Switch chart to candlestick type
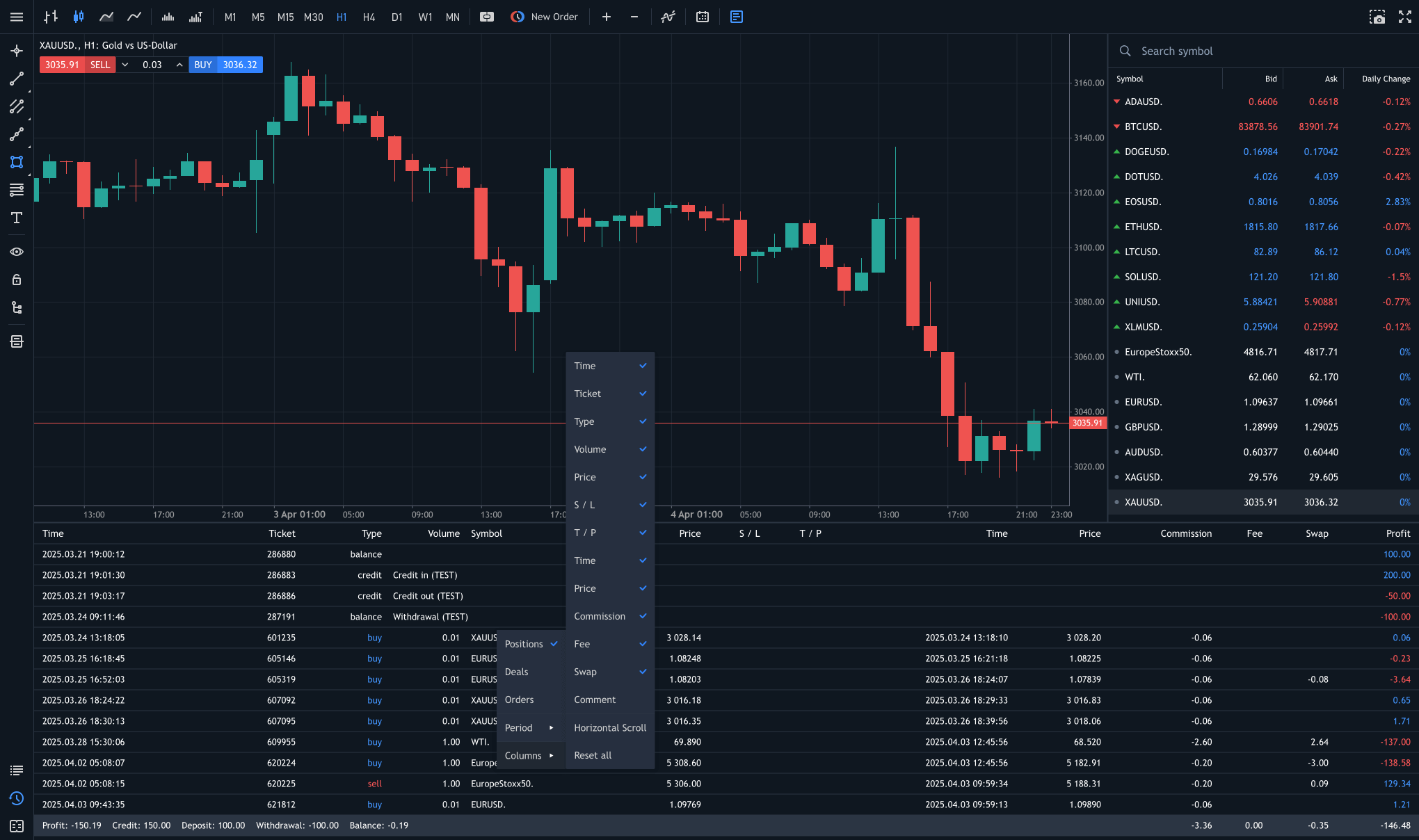This screenshot has height=840, width=1419. [79, 17]
